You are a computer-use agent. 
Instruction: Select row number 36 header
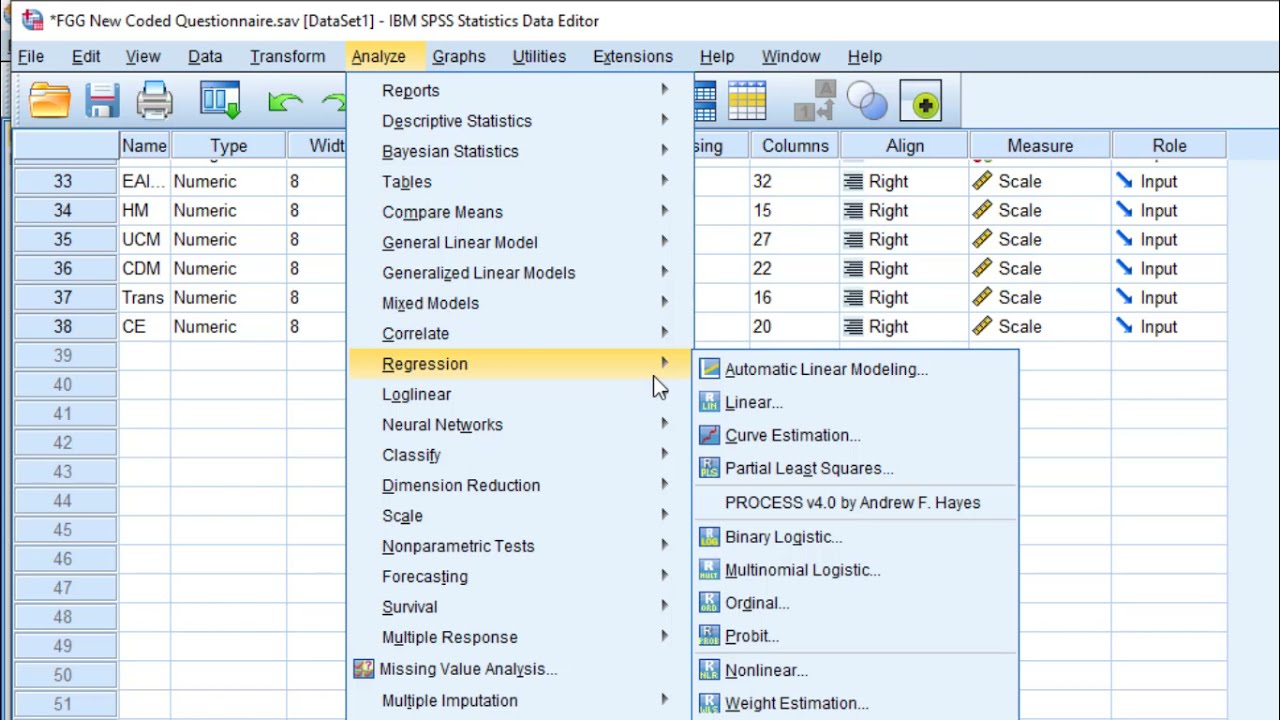[64, 268]
